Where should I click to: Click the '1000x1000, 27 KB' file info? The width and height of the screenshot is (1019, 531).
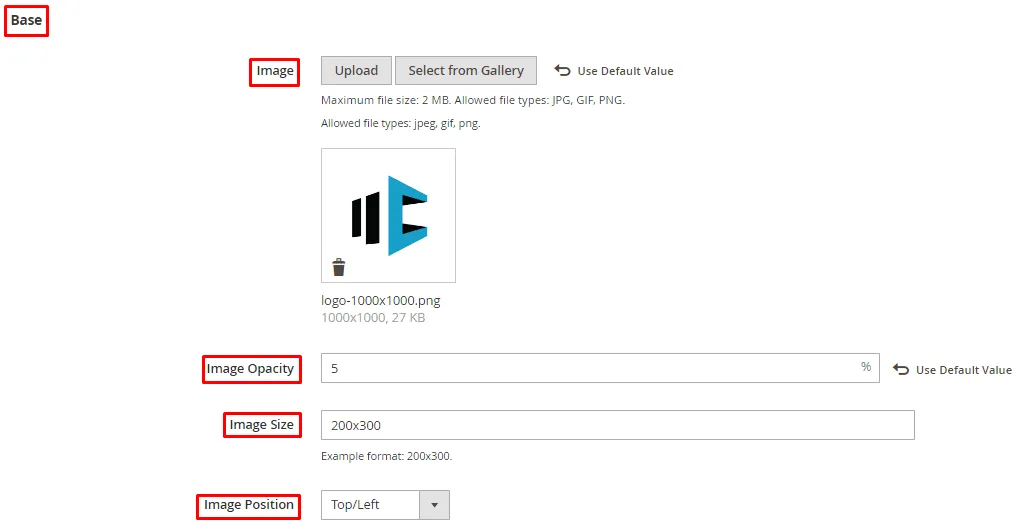(x=373, y=318)
